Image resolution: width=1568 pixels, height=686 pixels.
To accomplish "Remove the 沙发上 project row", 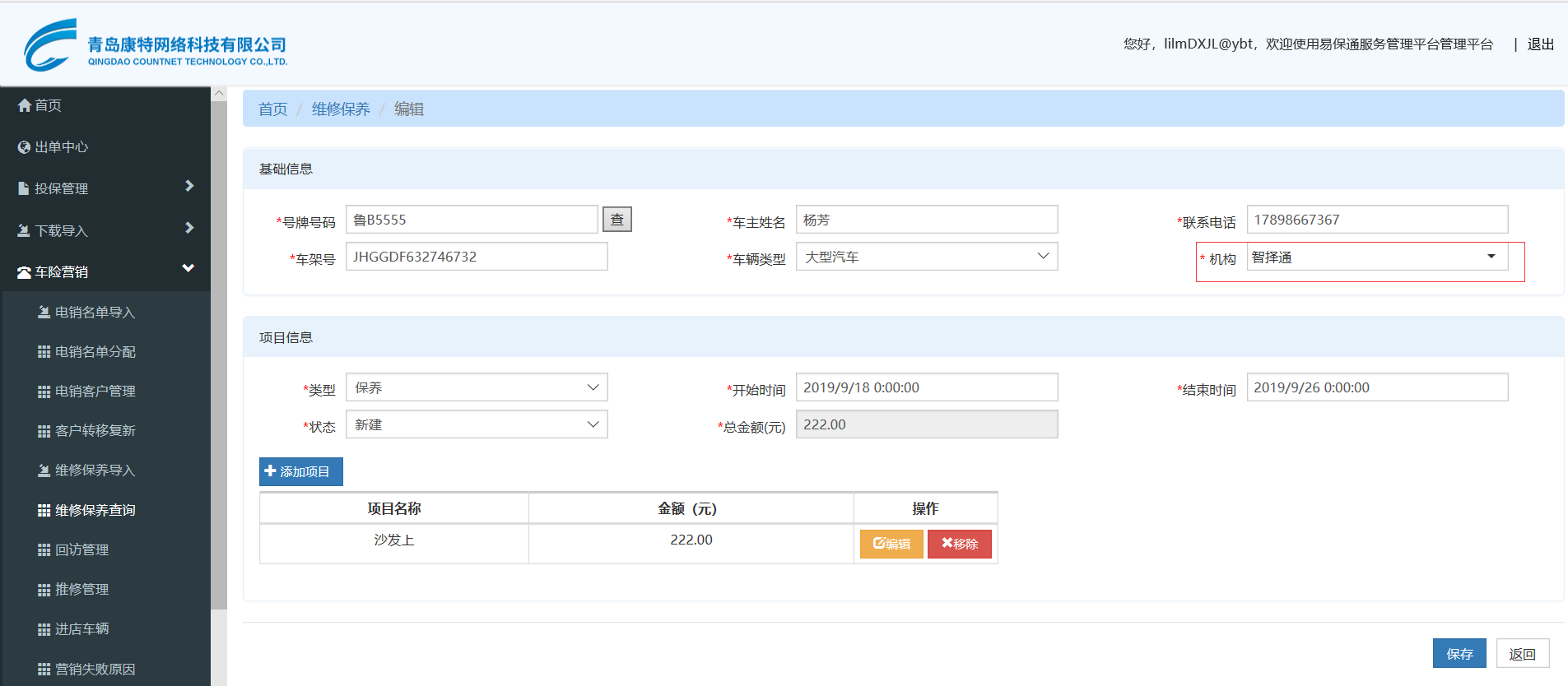I will (x=960, y=544).
